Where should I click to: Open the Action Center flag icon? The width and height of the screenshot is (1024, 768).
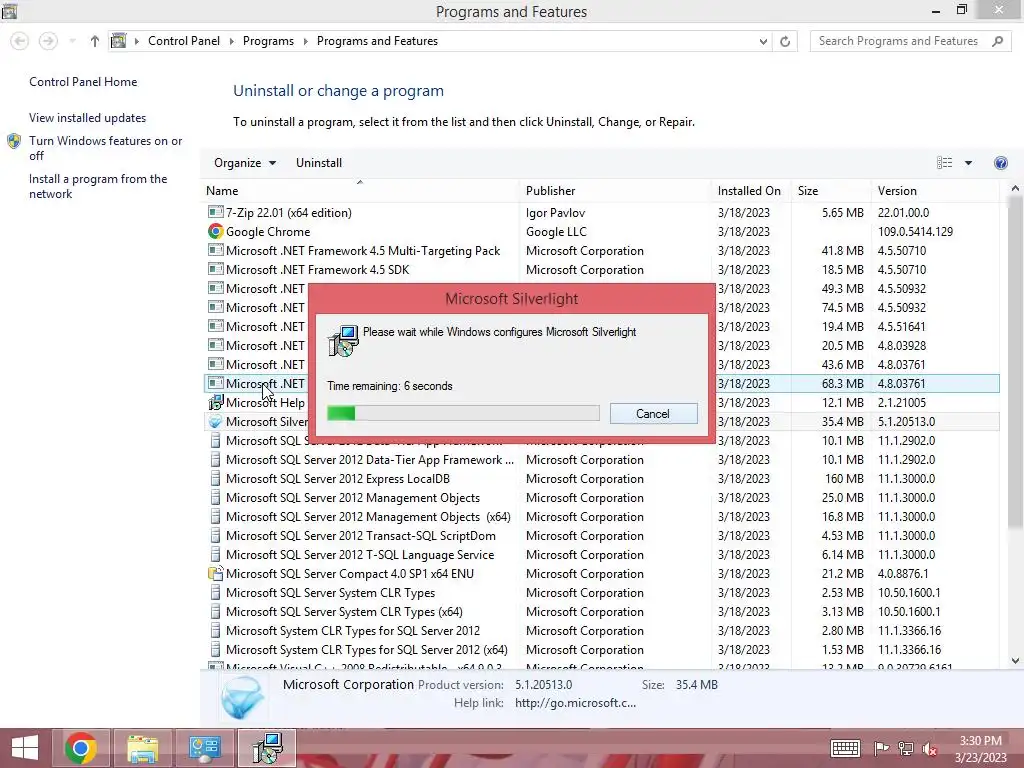click(x=881, y=748)
